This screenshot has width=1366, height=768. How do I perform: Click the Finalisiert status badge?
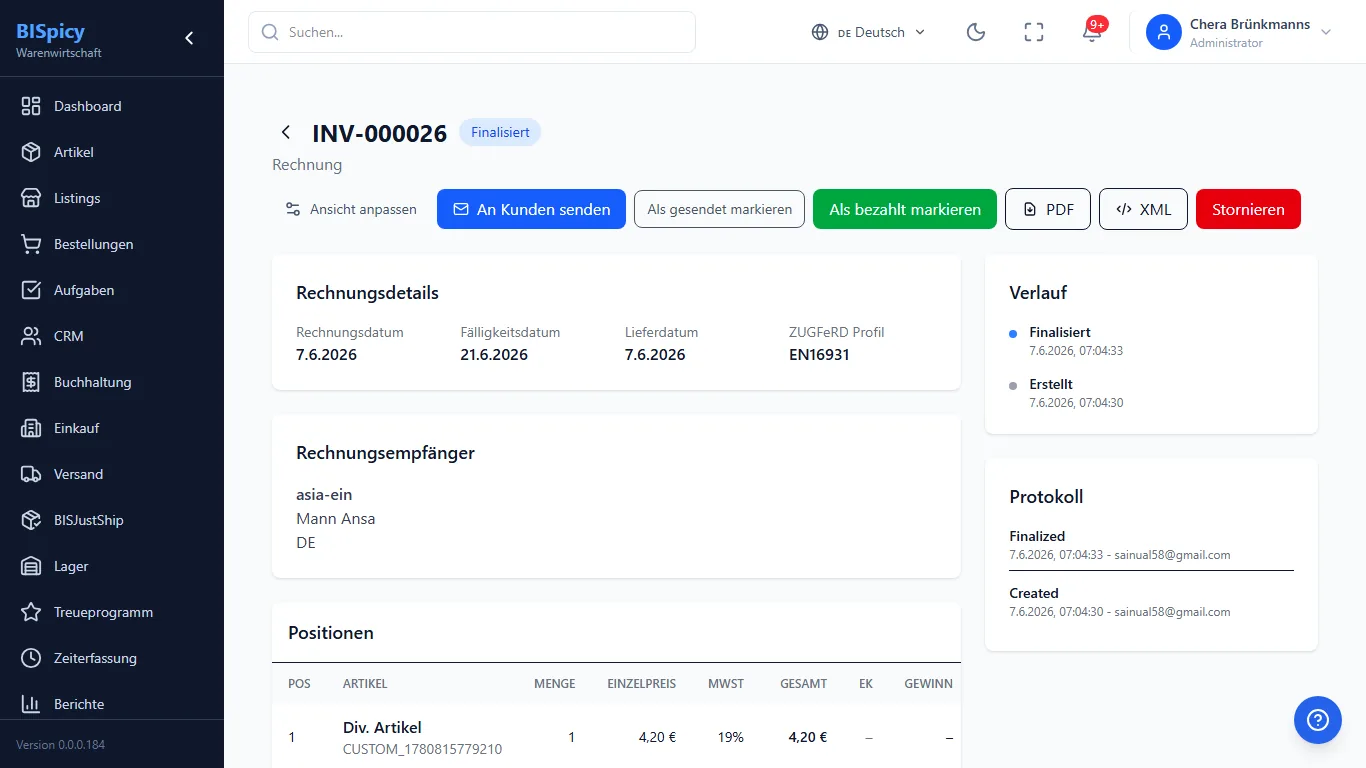500,132
